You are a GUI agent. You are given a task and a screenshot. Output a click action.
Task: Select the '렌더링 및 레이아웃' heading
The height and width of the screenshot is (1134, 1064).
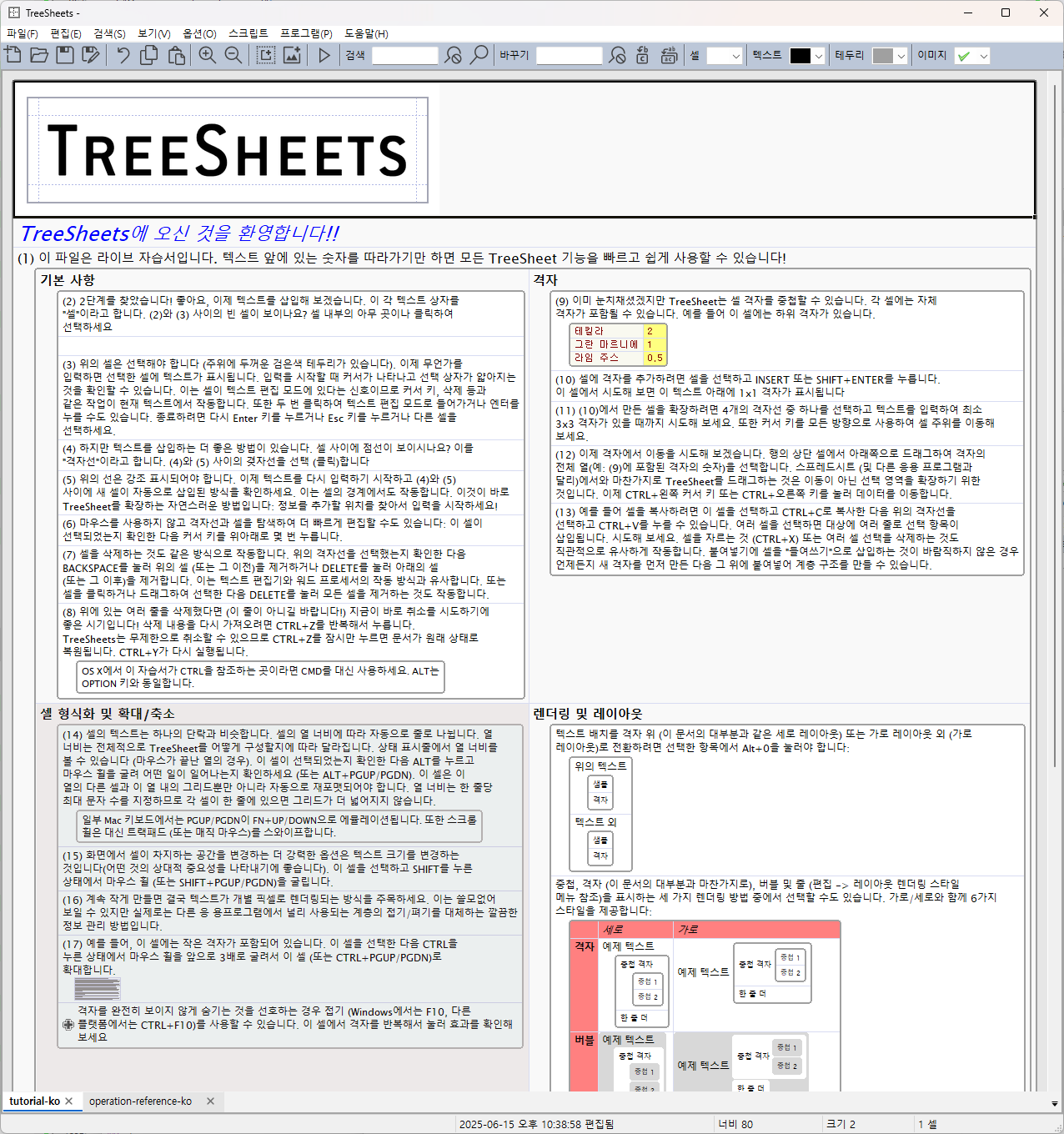coord(588,714)
